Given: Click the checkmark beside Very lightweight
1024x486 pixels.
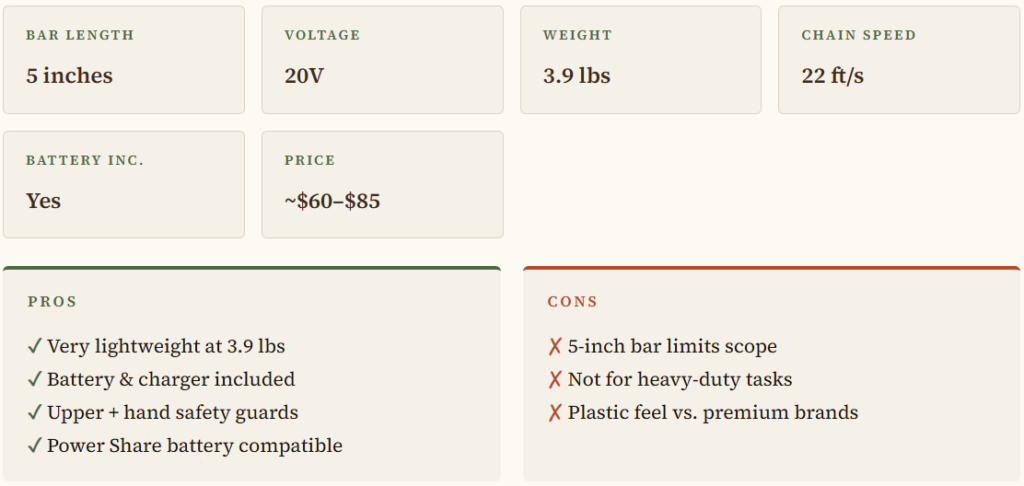Looking at the screenshot, I should pos(35,347).
